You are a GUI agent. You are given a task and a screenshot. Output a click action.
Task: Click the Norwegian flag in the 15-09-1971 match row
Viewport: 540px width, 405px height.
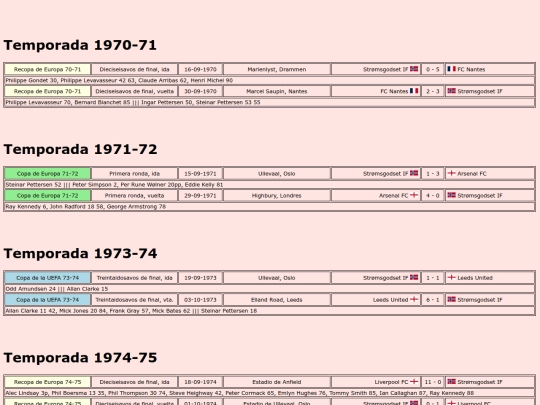point(414,173)
